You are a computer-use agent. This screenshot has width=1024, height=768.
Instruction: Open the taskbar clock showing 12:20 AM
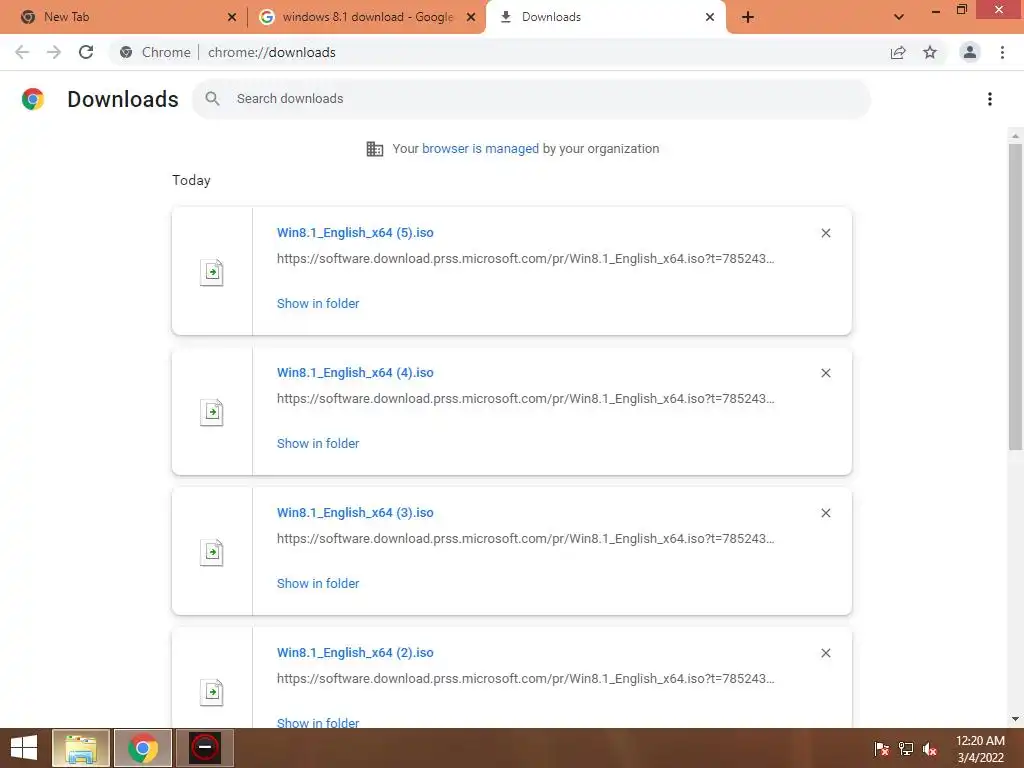(x=980, y=748)
